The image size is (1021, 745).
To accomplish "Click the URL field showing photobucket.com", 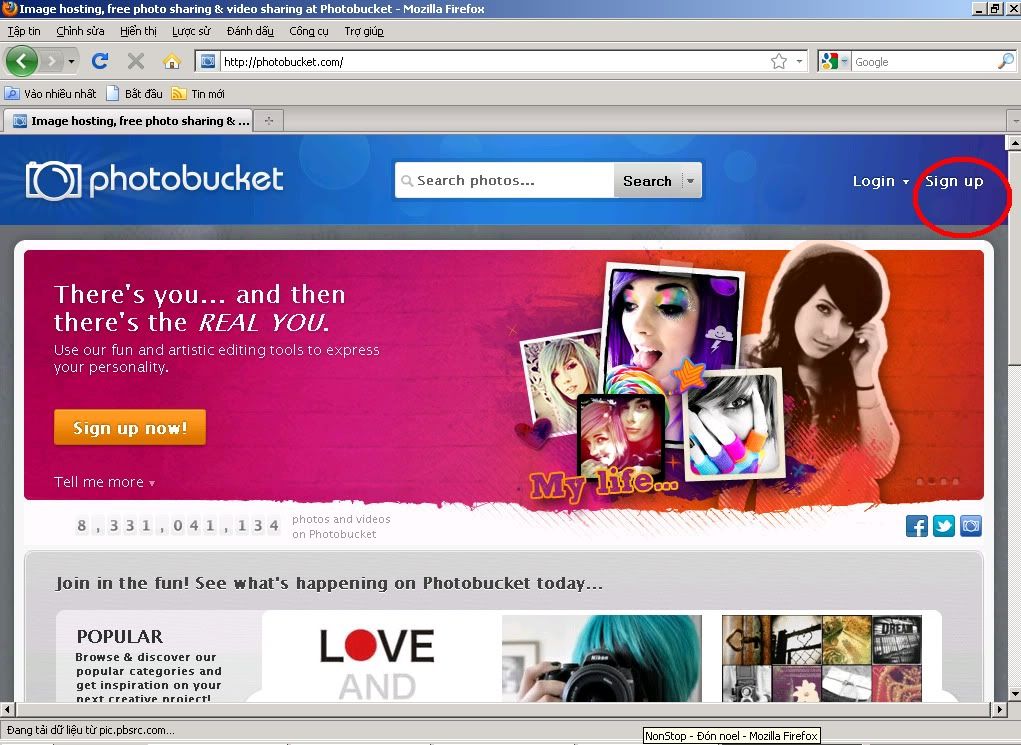I will click(494, 62).
